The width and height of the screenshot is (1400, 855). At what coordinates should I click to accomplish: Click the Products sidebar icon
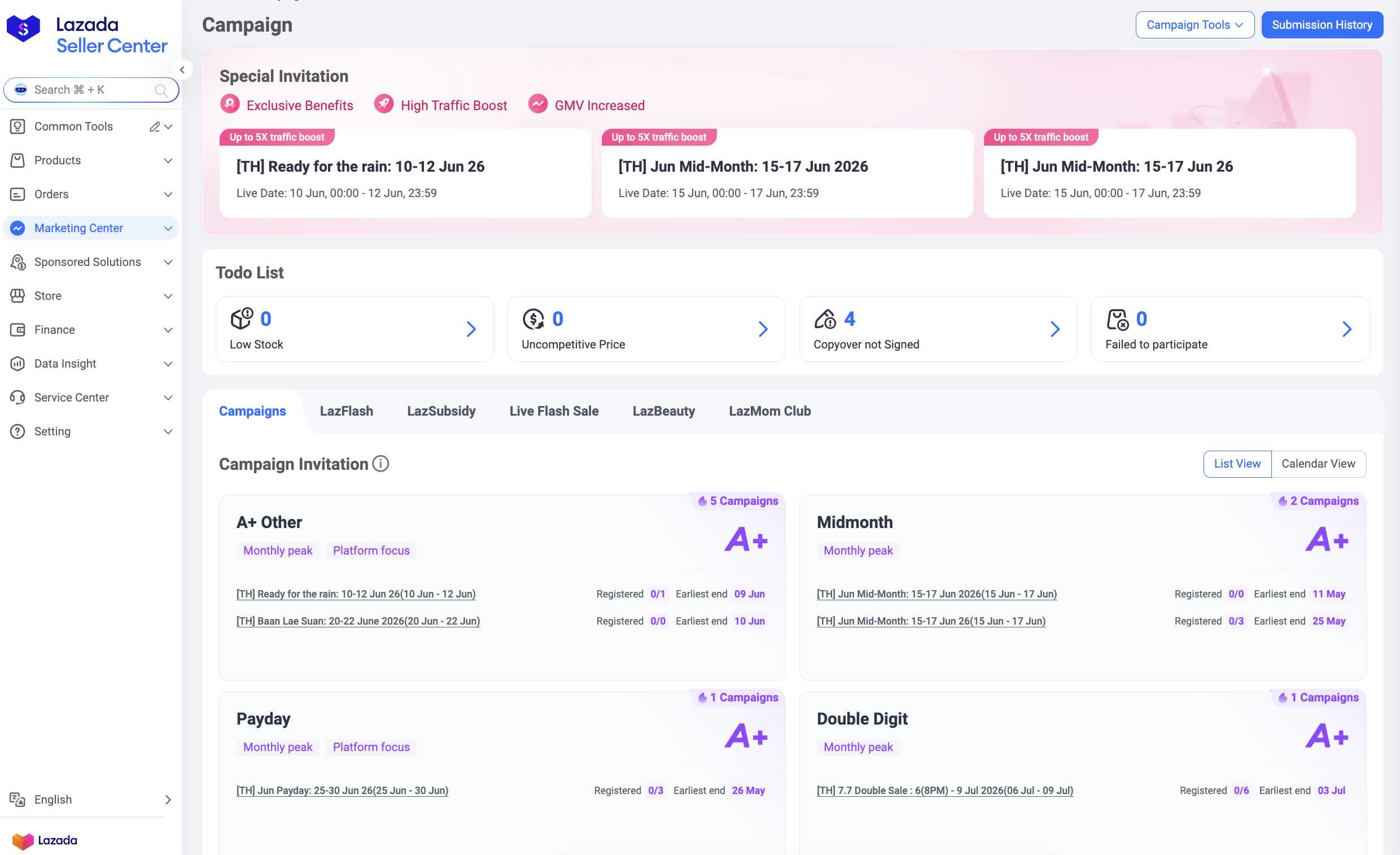[17, 160]
